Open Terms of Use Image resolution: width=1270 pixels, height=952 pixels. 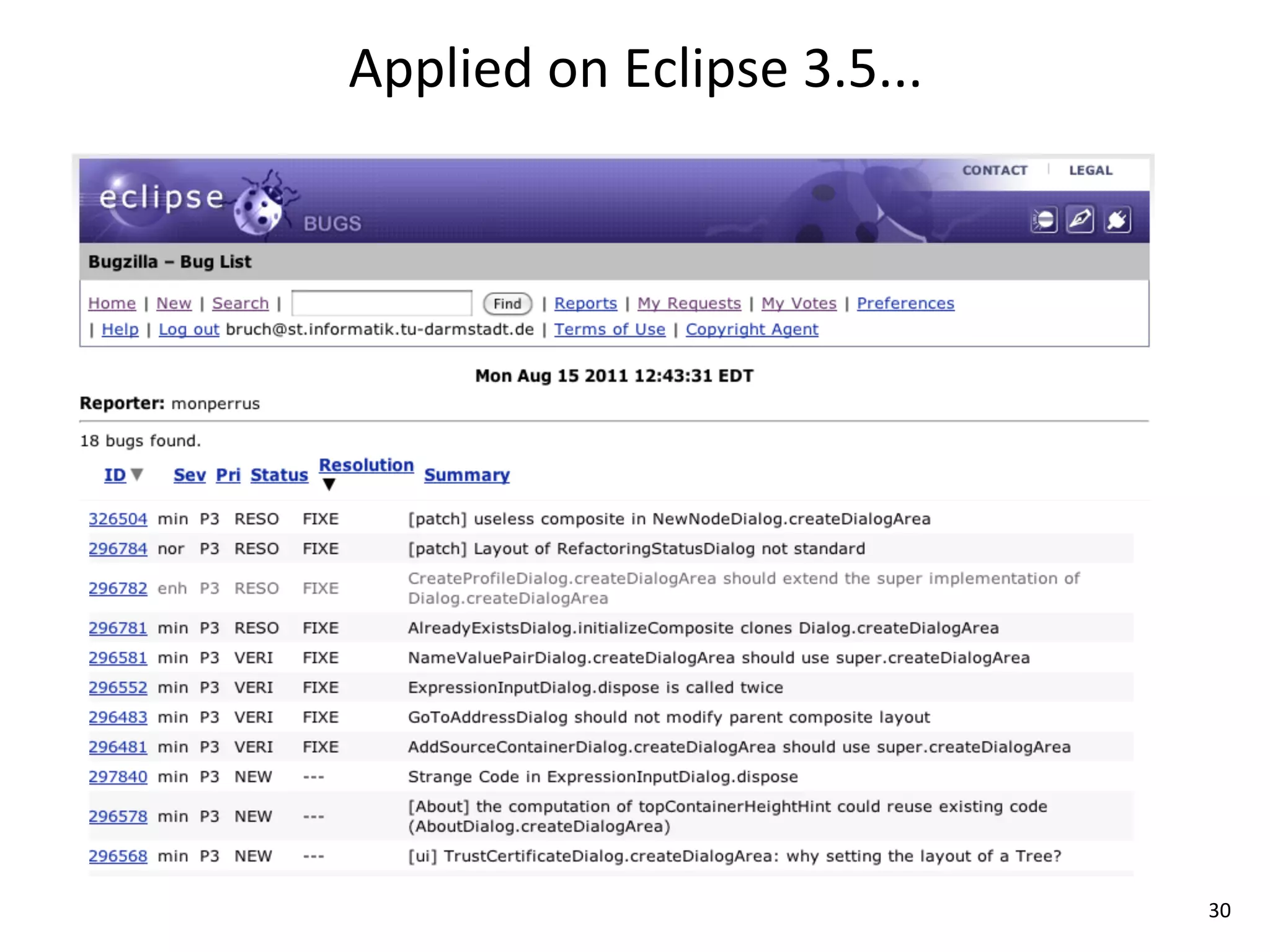pos(610,329)
